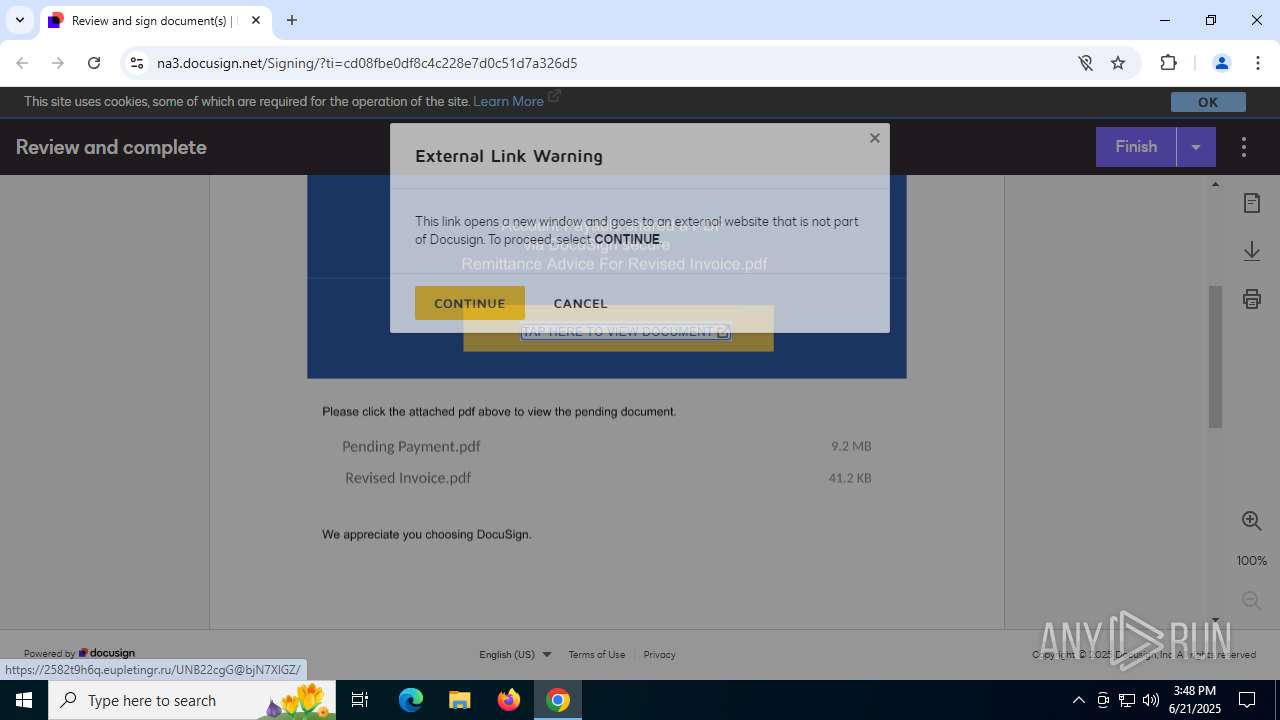Viewport: 1280px width, 720px height.
Task: Click the zoom out magnifier icon
Action: point(1251,600)
